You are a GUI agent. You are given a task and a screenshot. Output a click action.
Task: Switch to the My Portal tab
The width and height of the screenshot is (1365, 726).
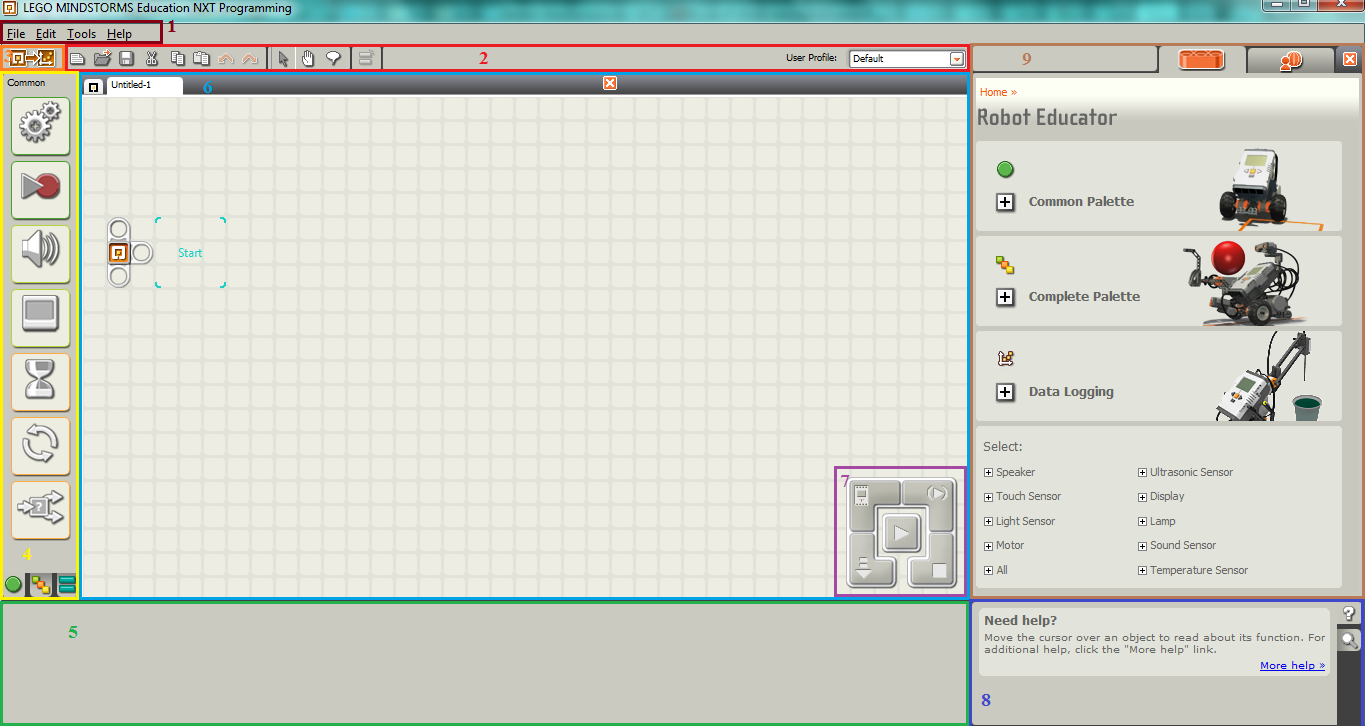(x=1290, y=60)
